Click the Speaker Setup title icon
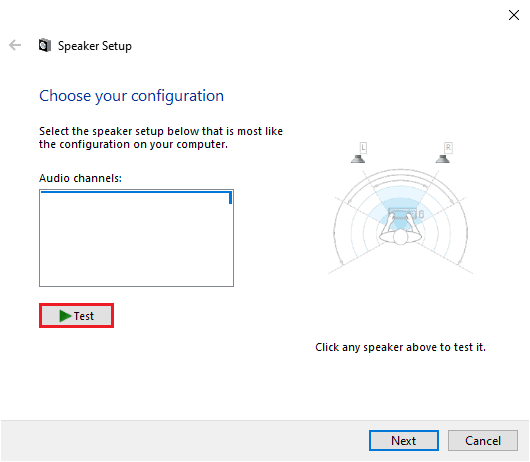 pyautogui.click(x=45, y=45)
